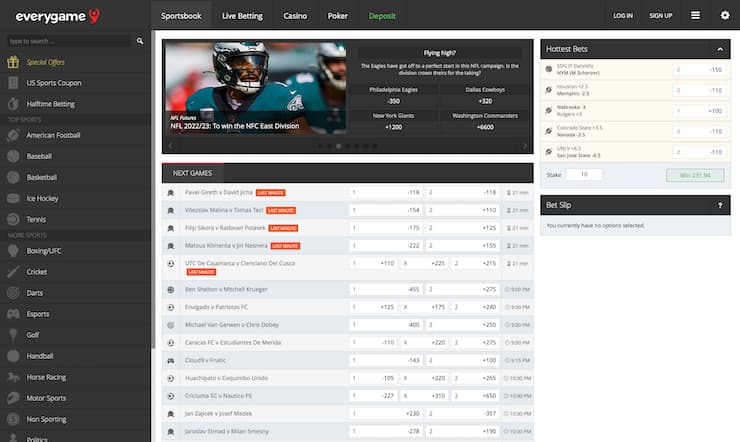The height and width of the screenshot is (442, 740).
Task: Open the Deposit tab
Action: point(382,16)
